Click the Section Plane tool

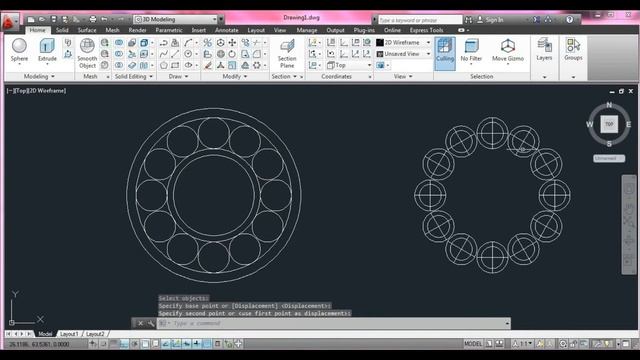(x=287, y=53)
